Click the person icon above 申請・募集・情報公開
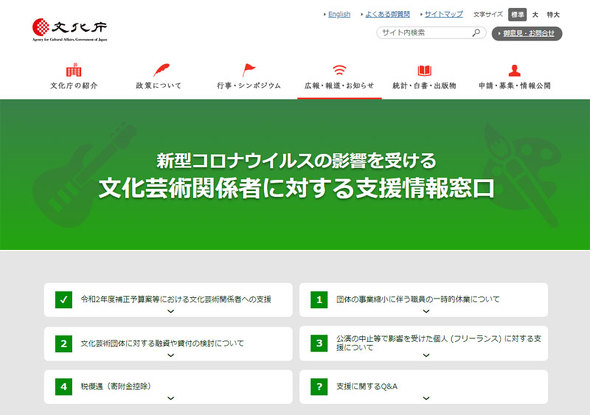This screenshot has height=415, width=590. [514, 70]
